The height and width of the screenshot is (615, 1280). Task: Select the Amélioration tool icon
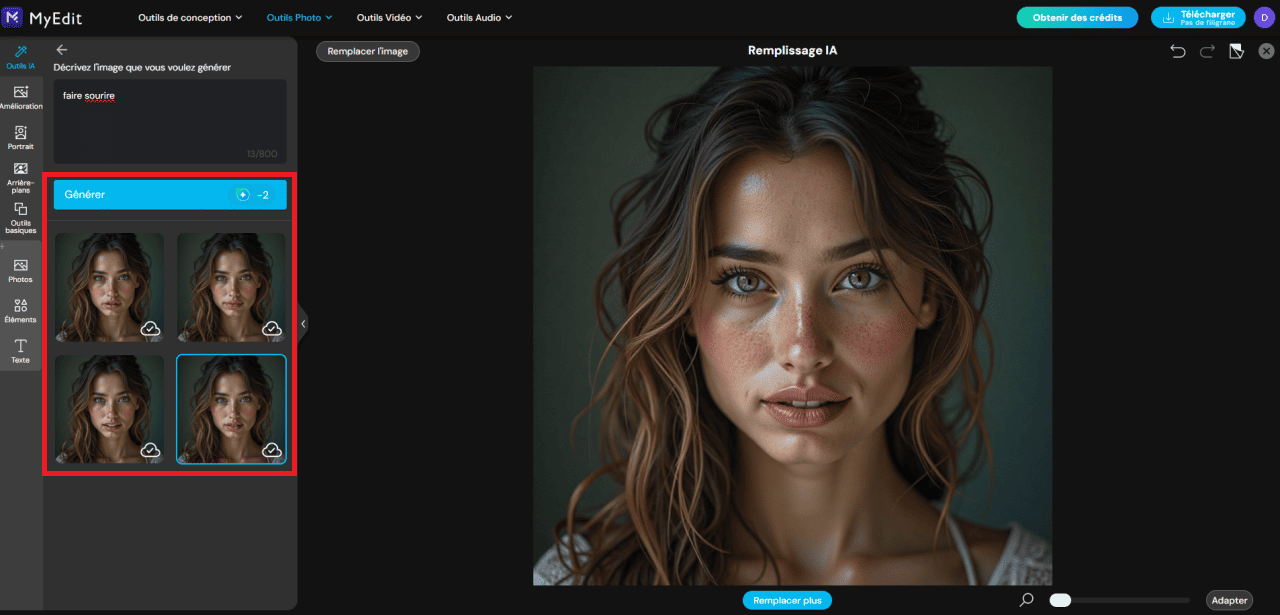[x=20, y=97]
